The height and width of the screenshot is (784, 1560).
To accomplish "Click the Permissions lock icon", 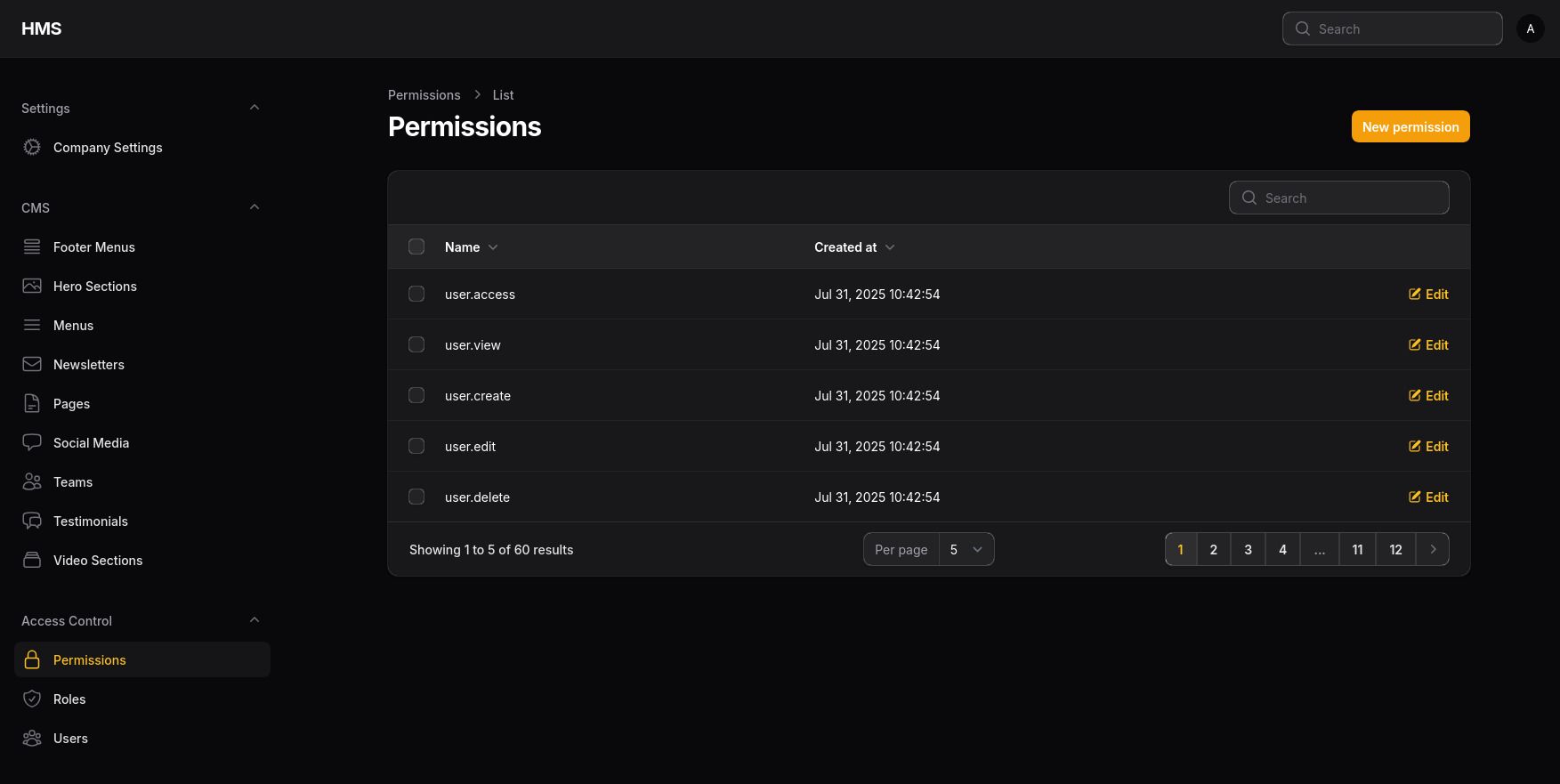I will 32,659.
